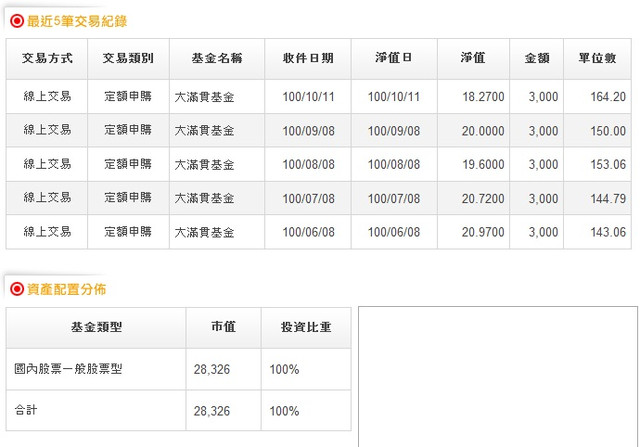Viewport: 640px width, 447px height.
Task: Click the empty chart panel beside asset table
Action: coord(498,376)
